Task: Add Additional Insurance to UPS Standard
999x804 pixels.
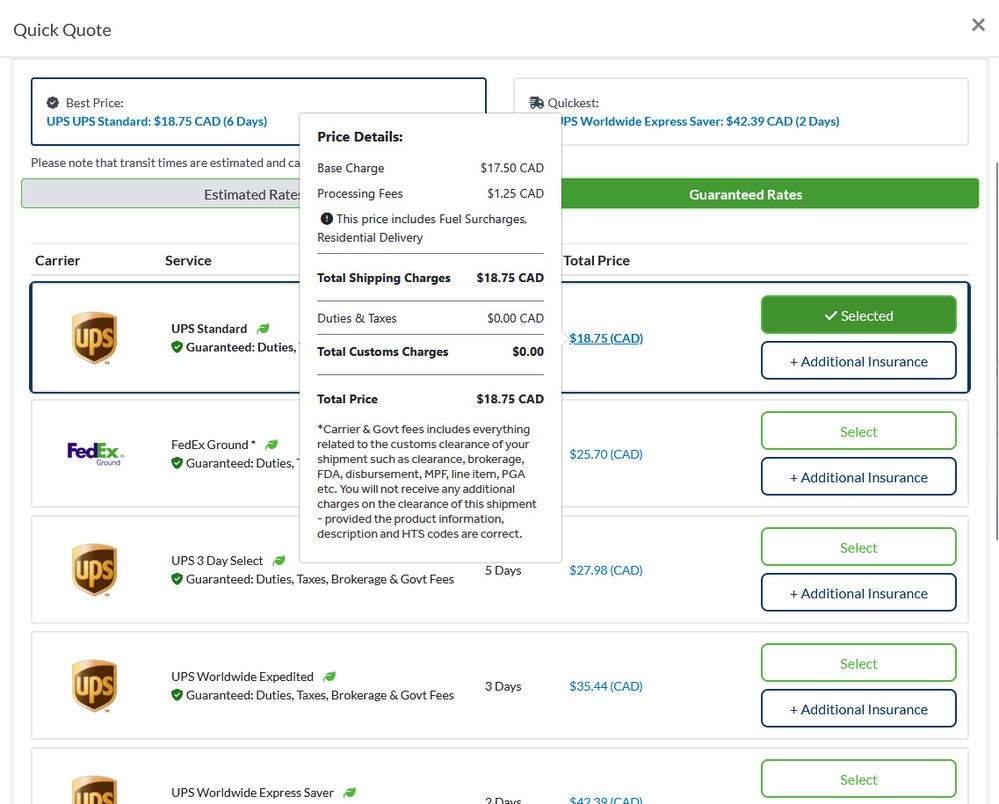Action: 858,362
